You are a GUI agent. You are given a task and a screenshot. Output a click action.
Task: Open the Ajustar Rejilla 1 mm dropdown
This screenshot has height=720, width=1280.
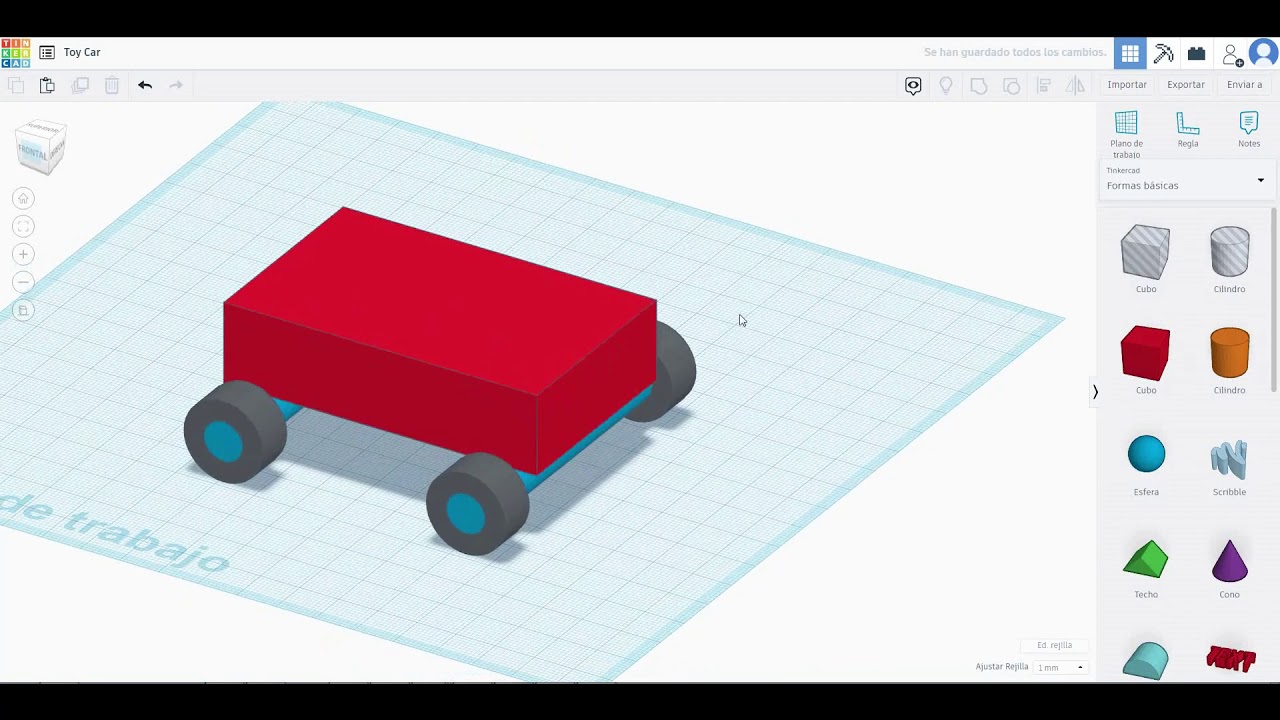click(1060, 667)
